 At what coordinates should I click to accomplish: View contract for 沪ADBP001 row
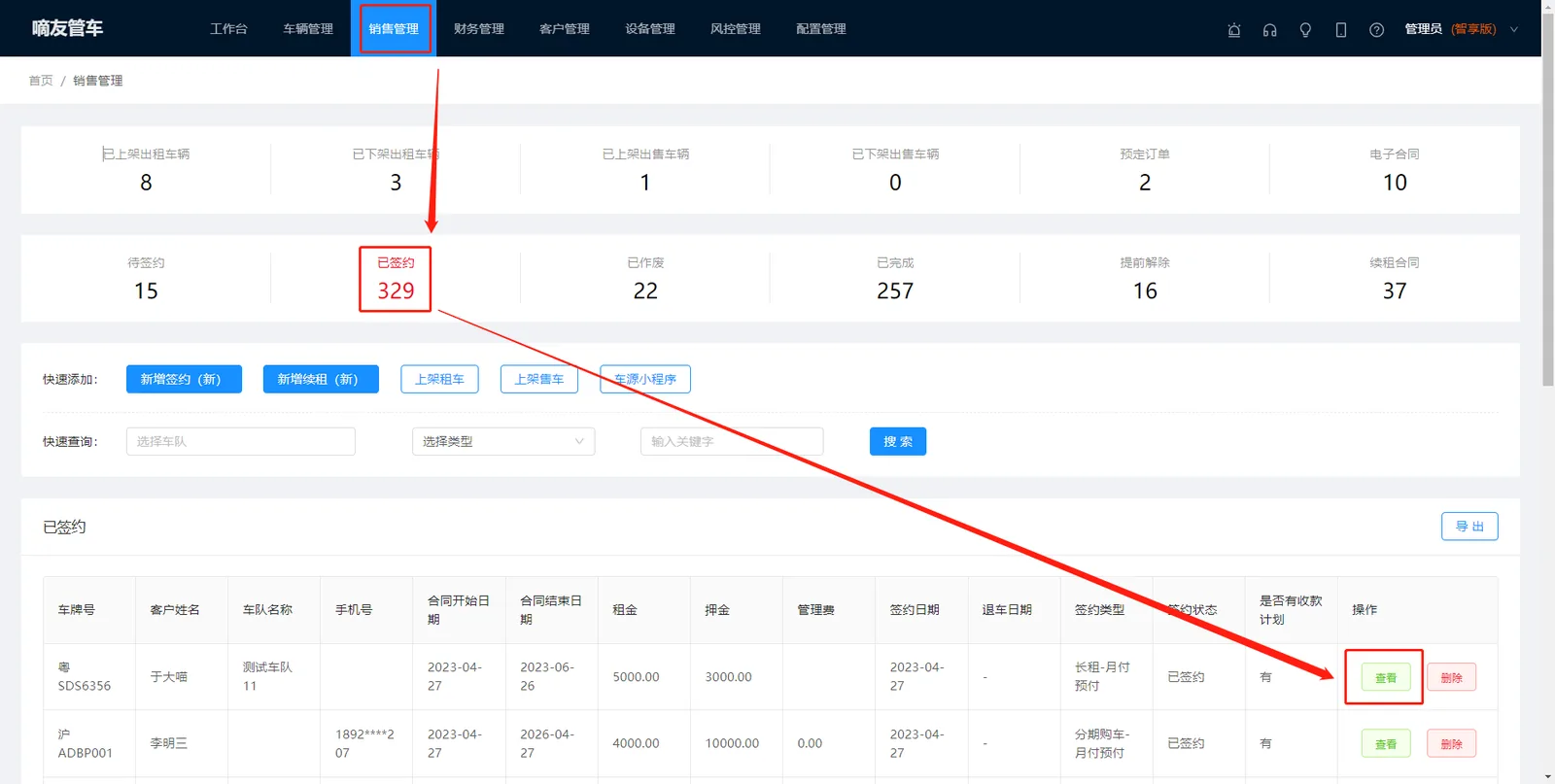(x=1386, y=744)
